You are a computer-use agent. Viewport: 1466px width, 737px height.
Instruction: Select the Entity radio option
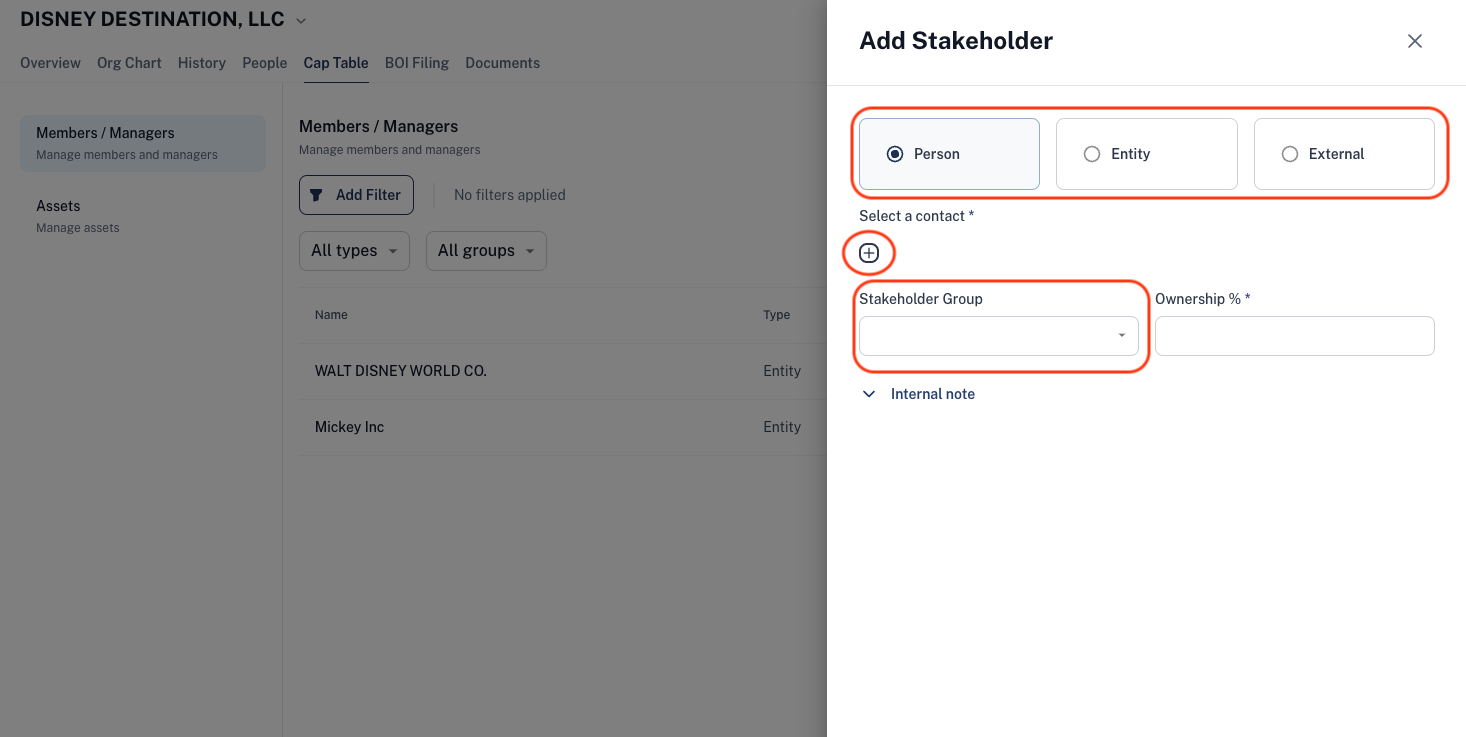coord(1147,154)
